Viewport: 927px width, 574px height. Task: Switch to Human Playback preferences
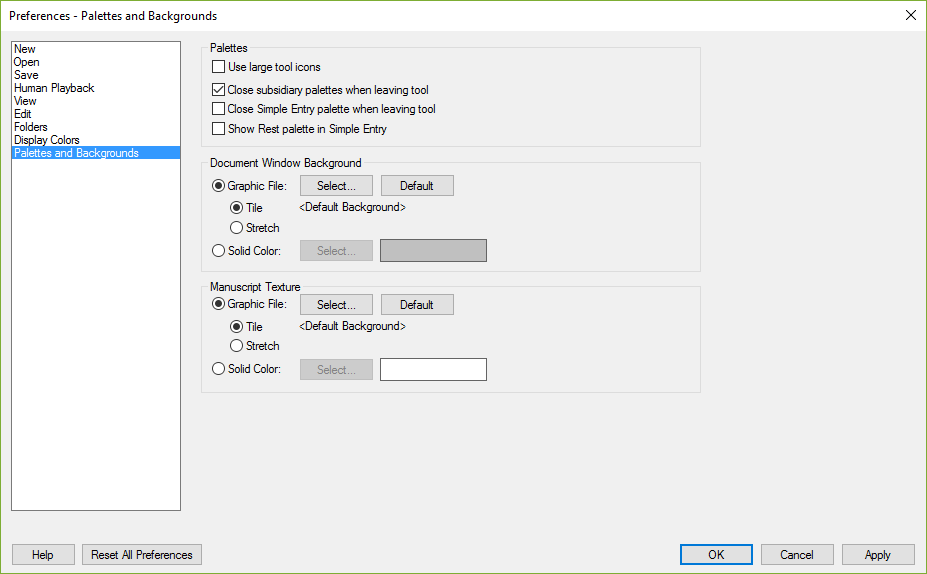pyautogui.click(x=96, y=88)
